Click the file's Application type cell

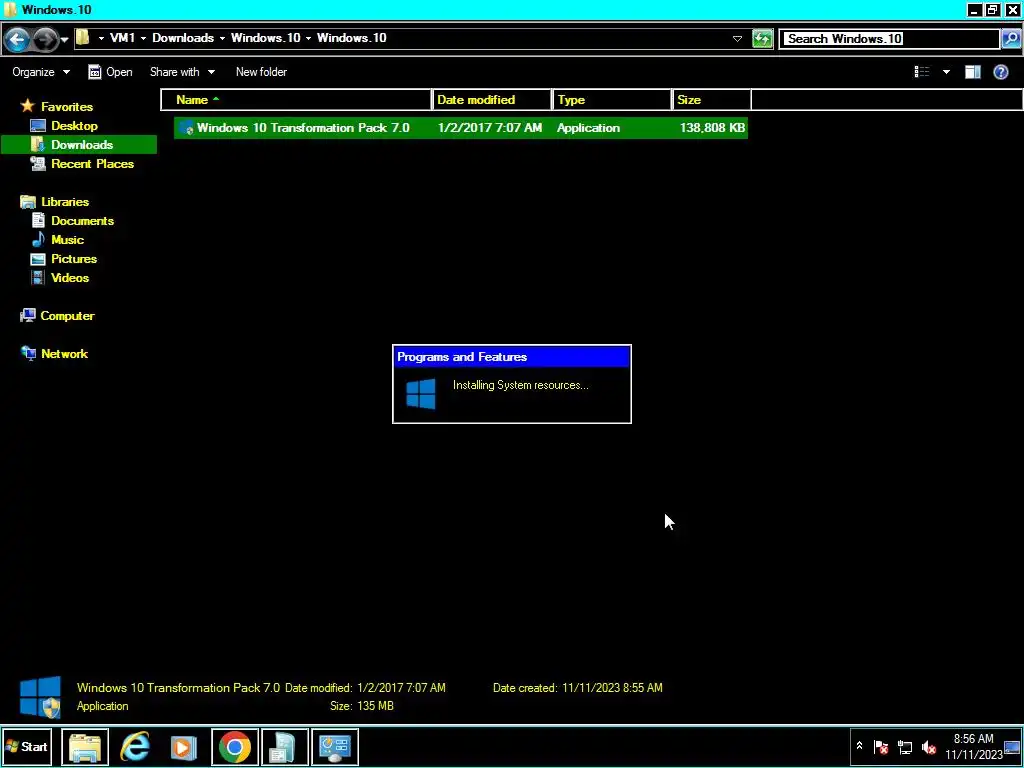tap(588, 127)
